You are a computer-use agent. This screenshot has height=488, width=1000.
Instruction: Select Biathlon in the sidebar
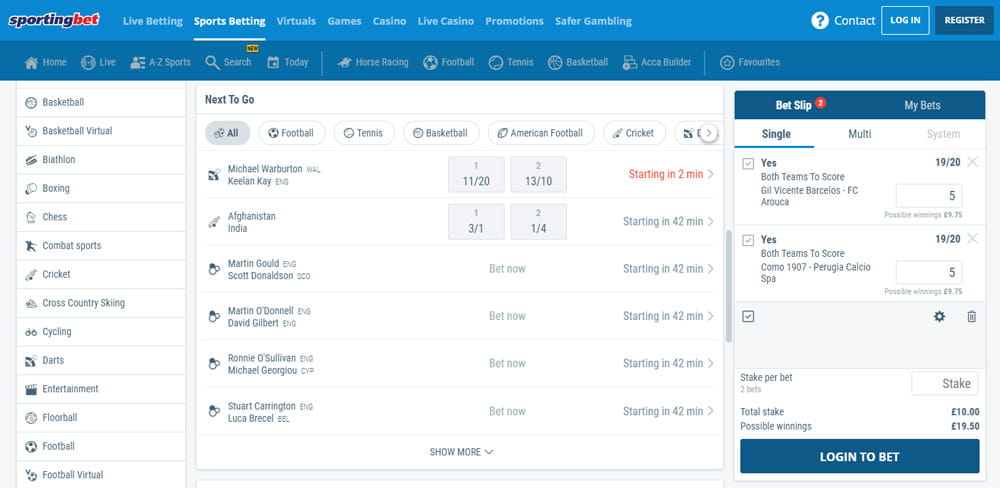click(x=101, y=159)
